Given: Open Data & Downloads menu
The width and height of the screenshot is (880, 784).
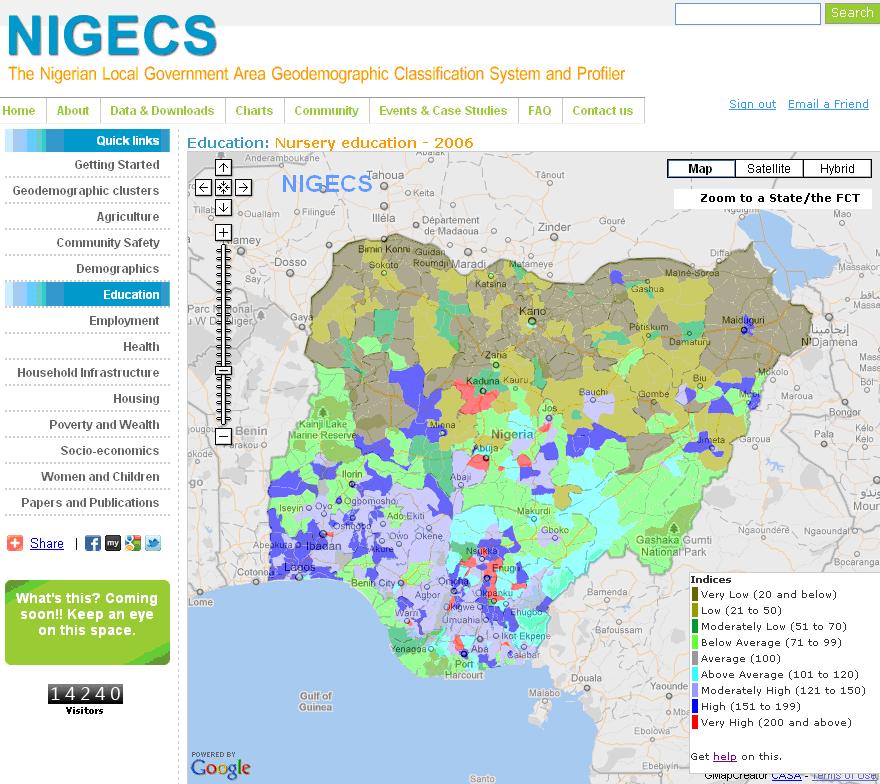Looking at the screenshot, I should coord(162,111).
